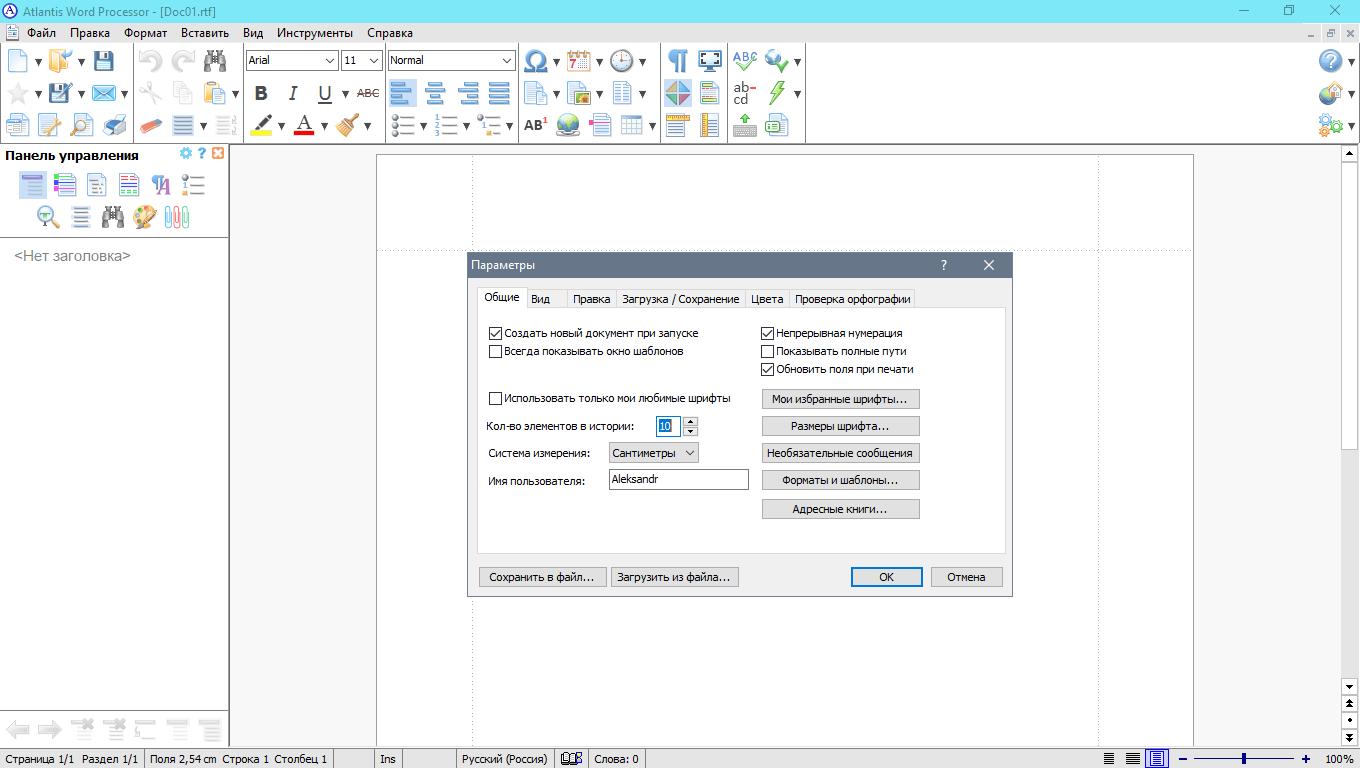Click the format painter brush icon
Screen dimensions: 1360x768
click(x=348, y=125)
